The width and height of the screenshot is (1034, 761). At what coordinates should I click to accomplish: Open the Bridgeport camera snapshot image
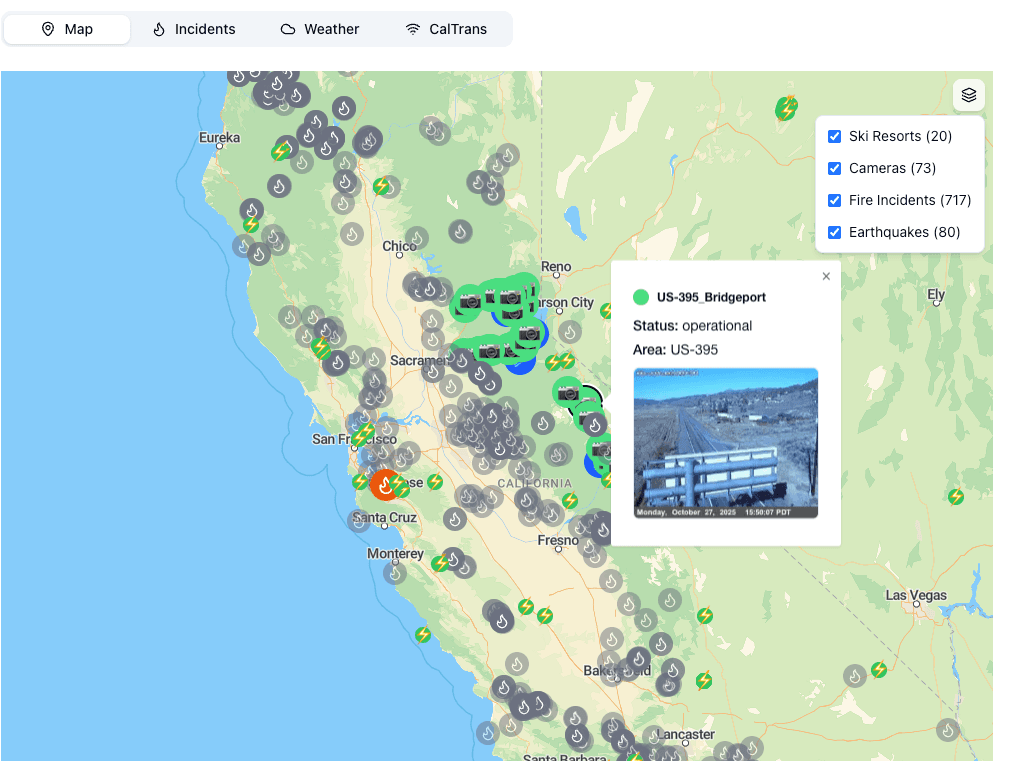pos(726,443)
